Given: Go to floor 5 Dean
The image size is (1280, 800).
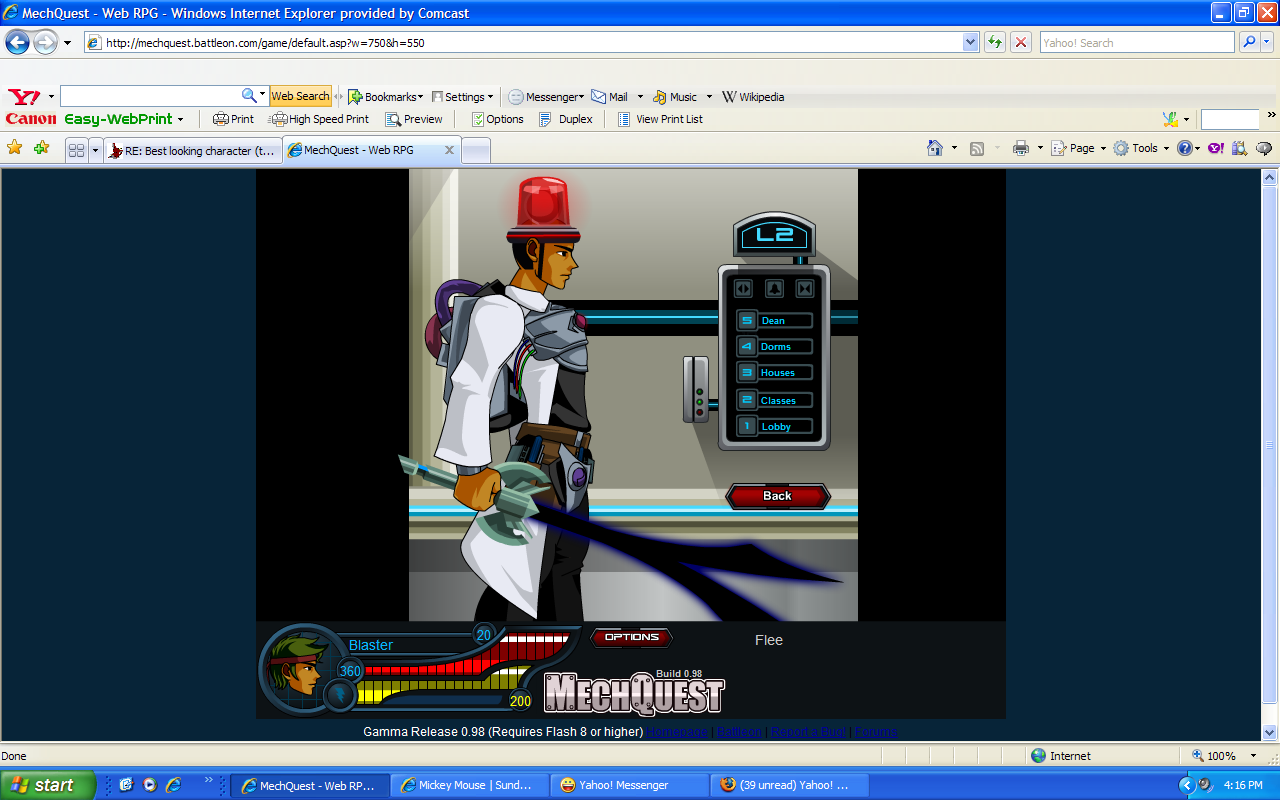Looking at the screenshot, I should [775, 320].
